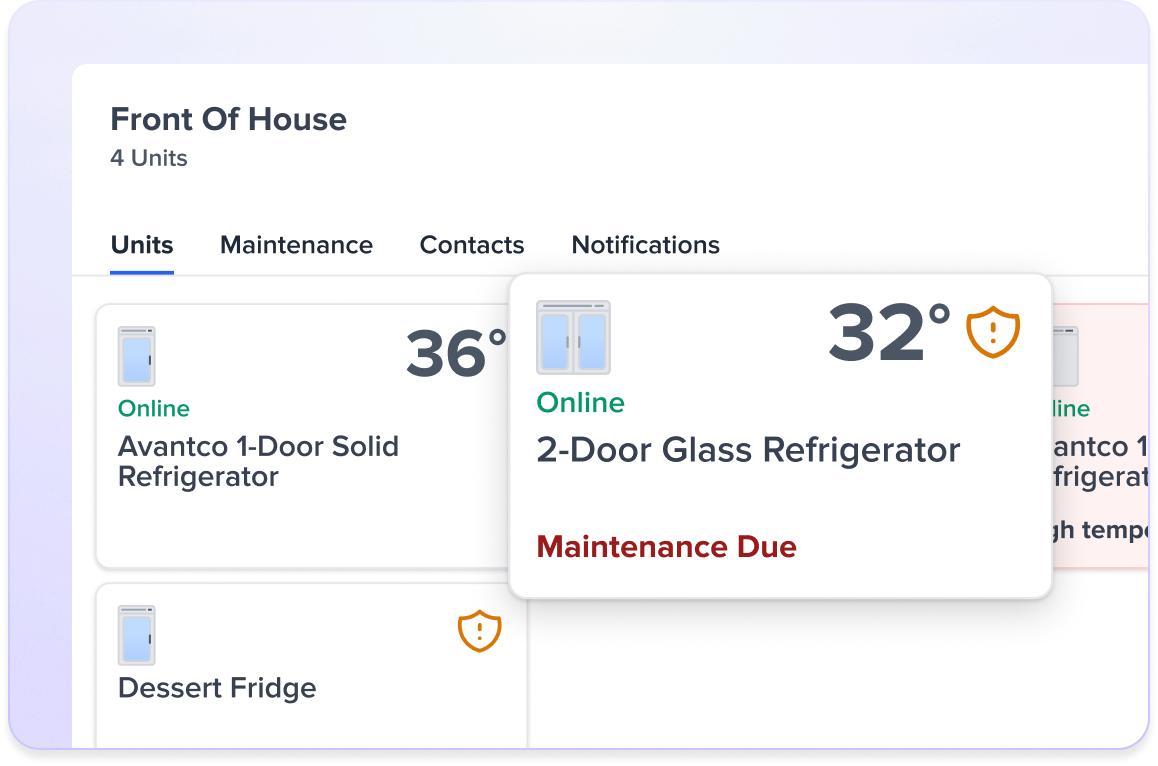Click the Maintenance Due link
1158x766 pixels.
click(x=666, y=547)
